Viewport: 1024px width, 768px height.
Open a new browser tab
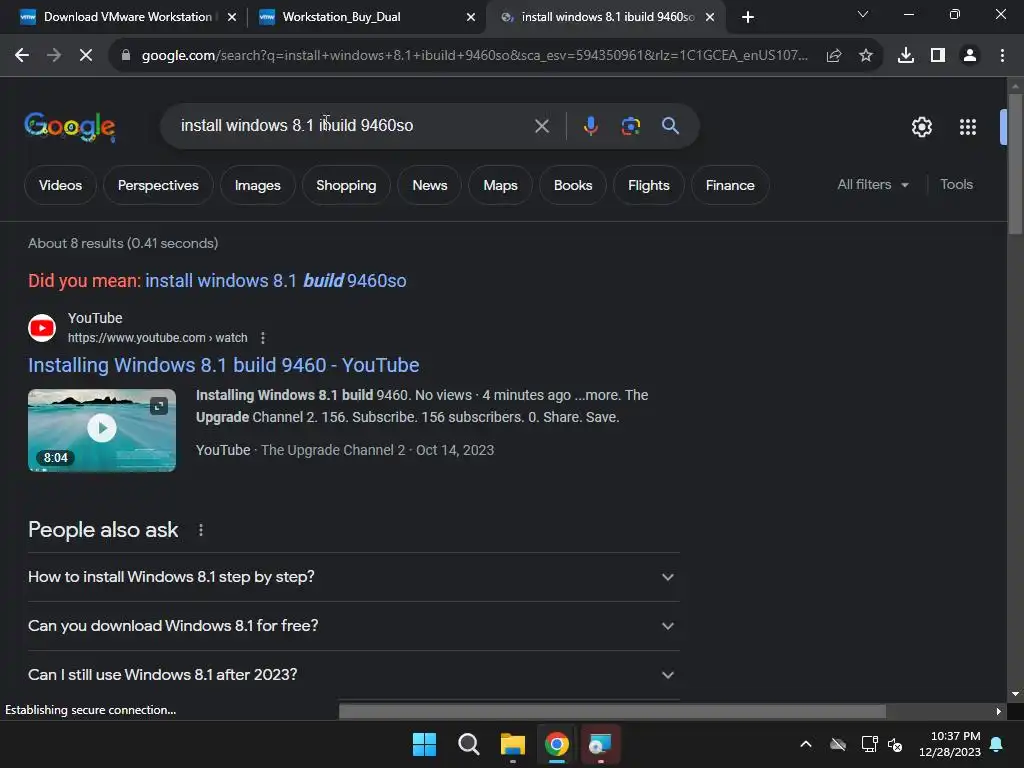point(748,17)
